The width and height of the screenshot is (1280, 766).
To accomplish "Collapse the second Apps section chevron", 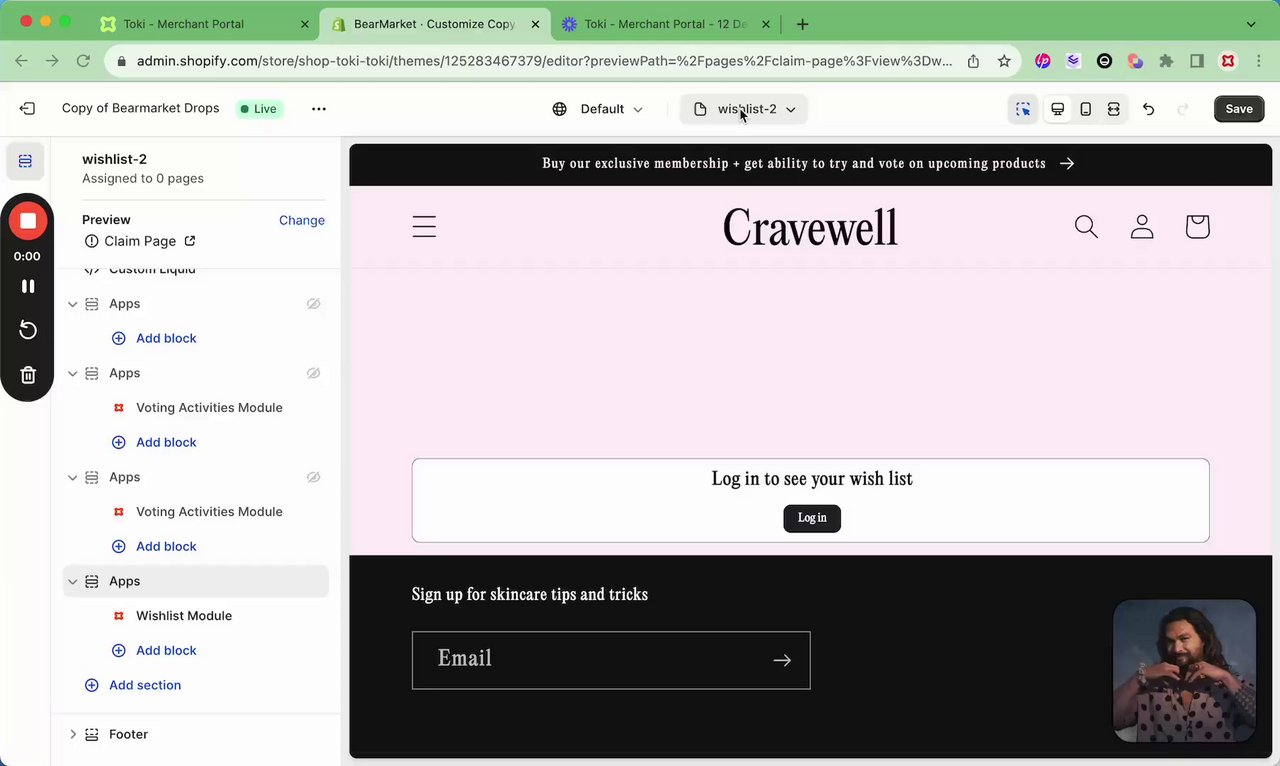I will (x=72, y=373).
